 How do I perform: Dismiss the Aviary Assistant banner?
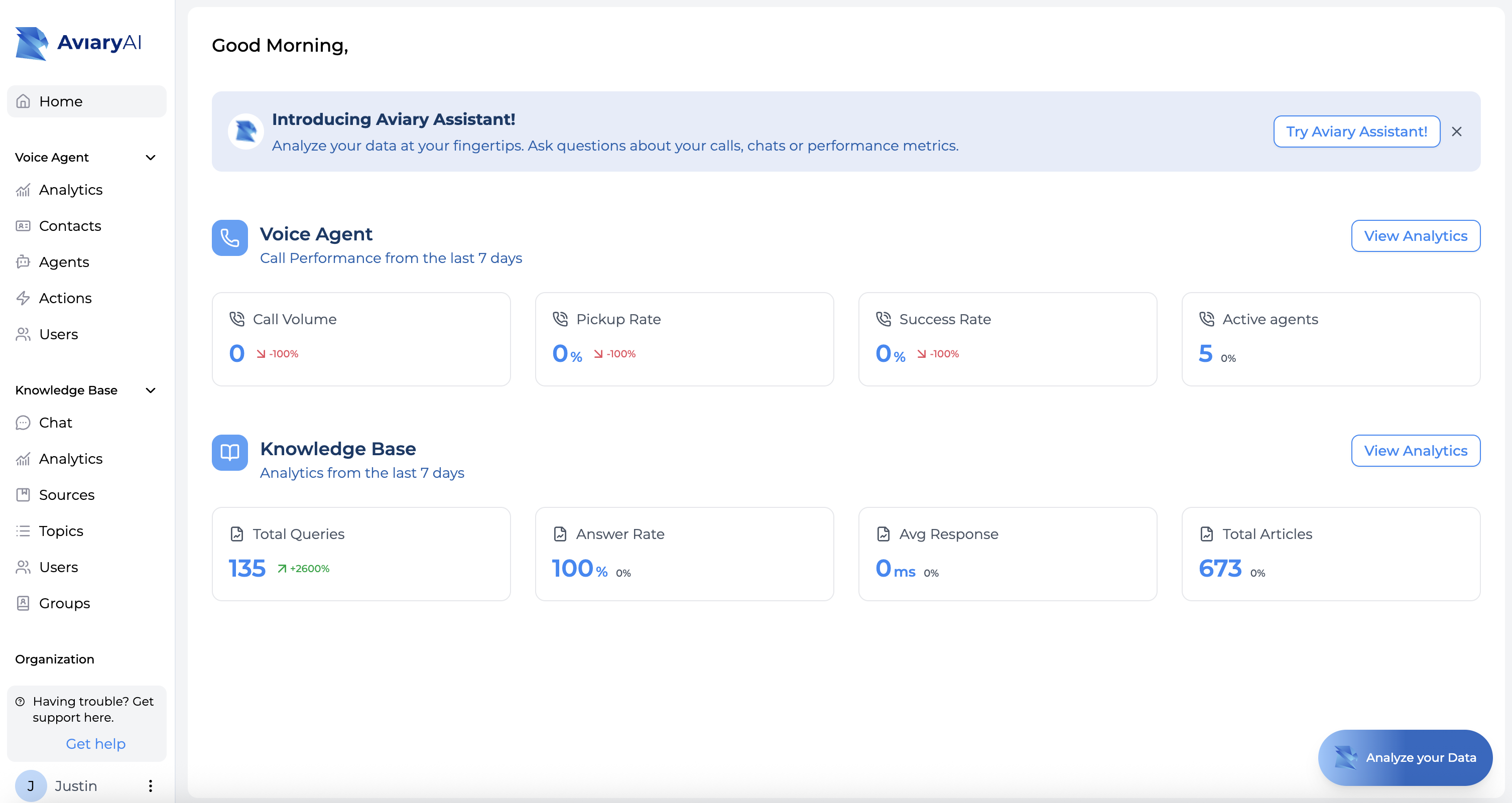pyautogui.click(x=1456, y=131)
